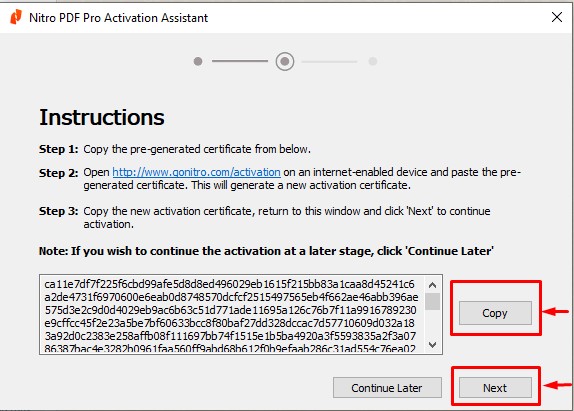Click Next to continue activation
This screenshot has height=411, width=574.
(x=495, y=388)
